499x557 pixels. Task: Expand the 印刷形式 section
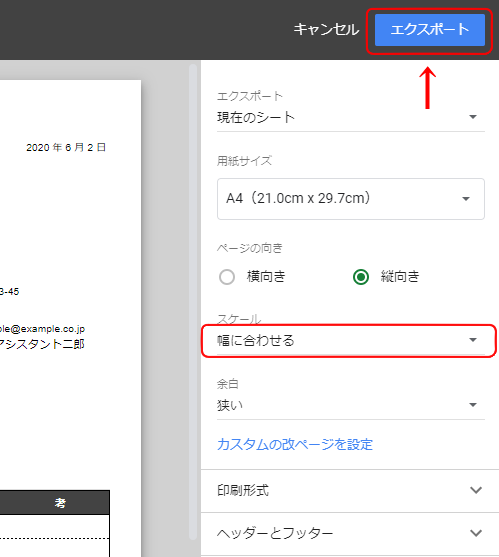(350, 491)
